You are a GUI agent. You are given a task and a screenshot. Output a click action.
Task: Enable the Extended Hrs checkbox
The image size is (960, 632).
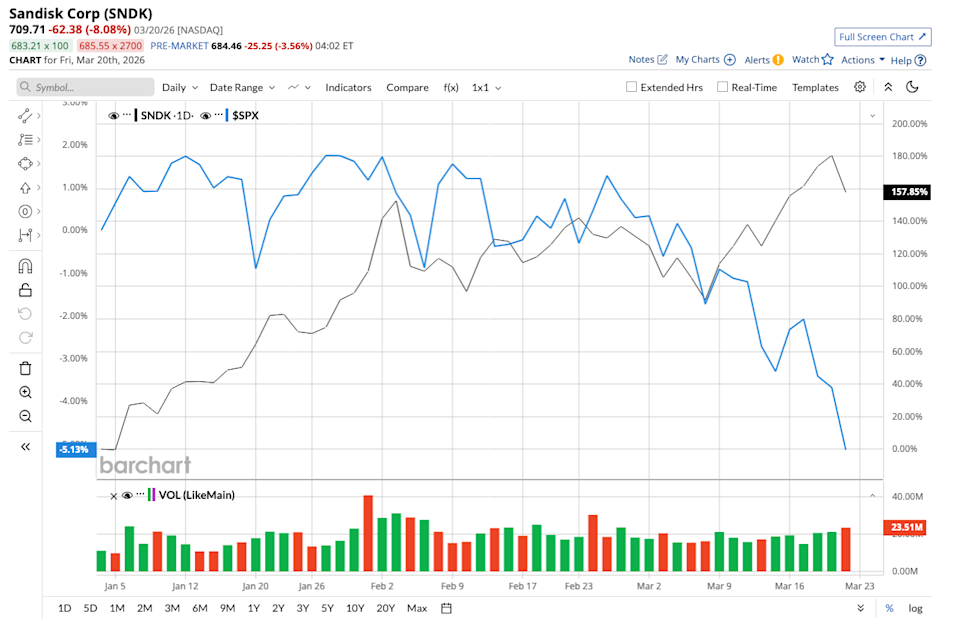[631, 87]
